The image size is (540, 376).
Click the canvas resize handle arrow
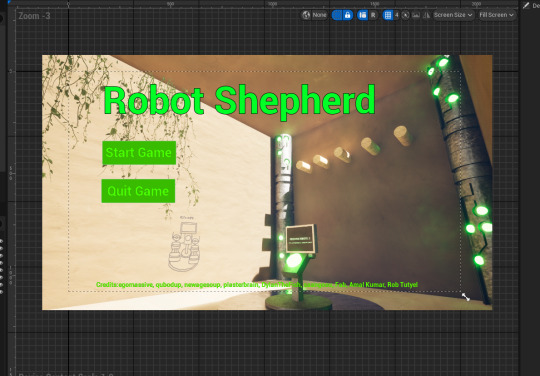466,297
